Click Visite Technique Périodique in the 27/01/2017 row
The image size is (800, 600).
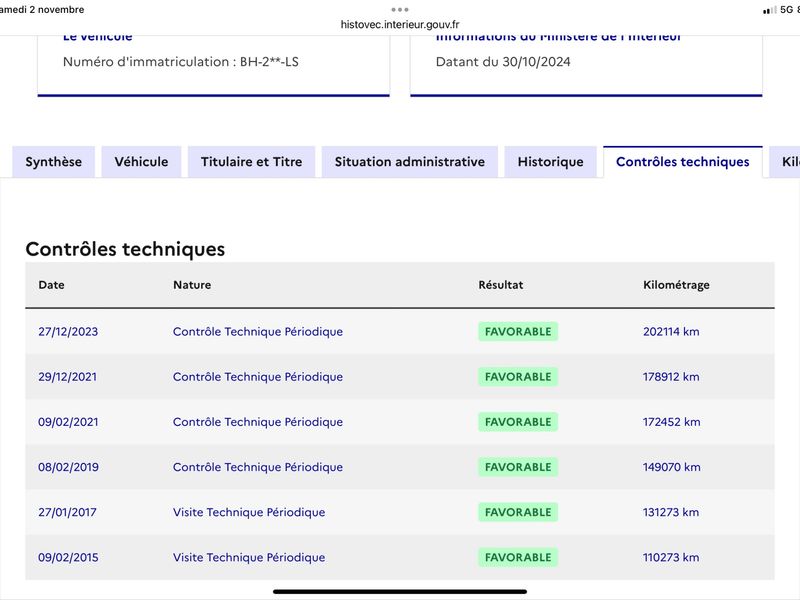click(x=249, y=512)
